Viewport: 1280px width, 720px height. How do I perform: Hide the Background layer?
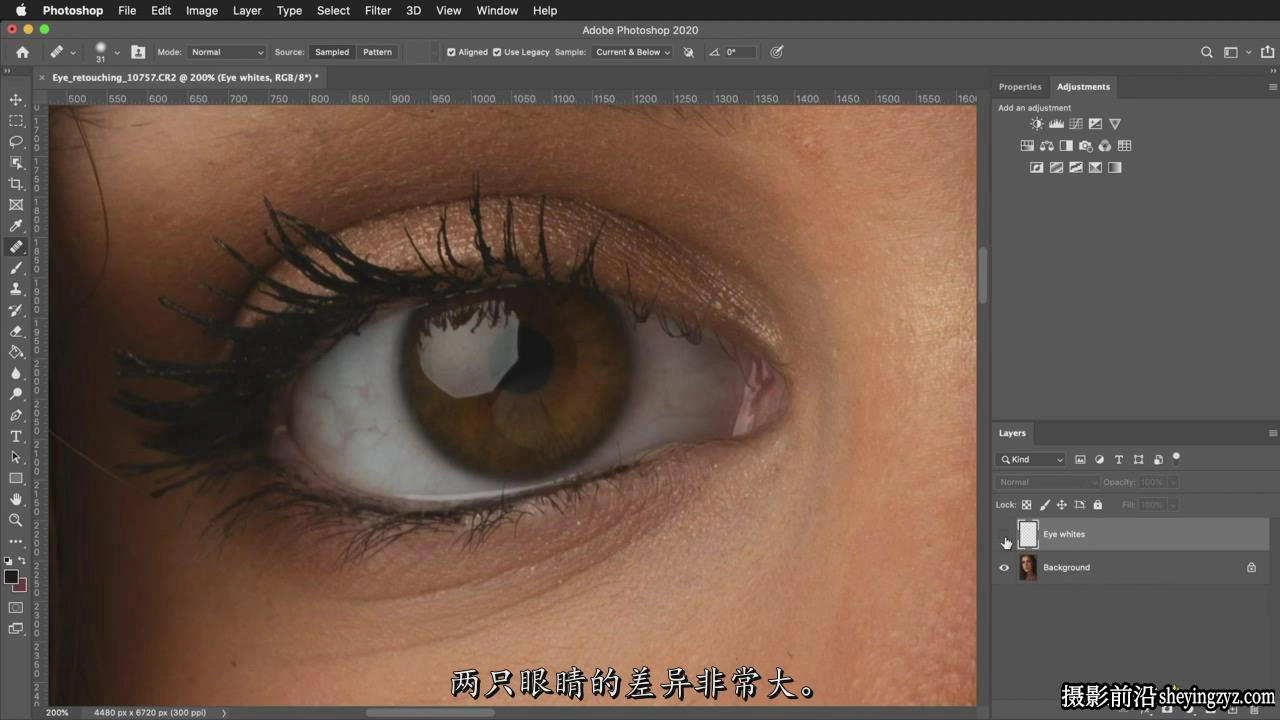(x=1005, y=568)
